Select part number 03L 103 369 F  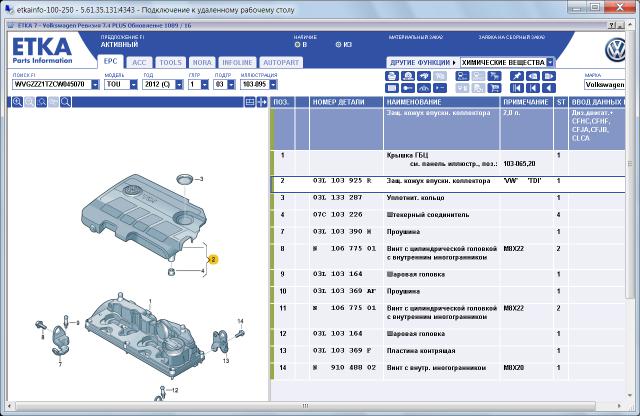342,351
